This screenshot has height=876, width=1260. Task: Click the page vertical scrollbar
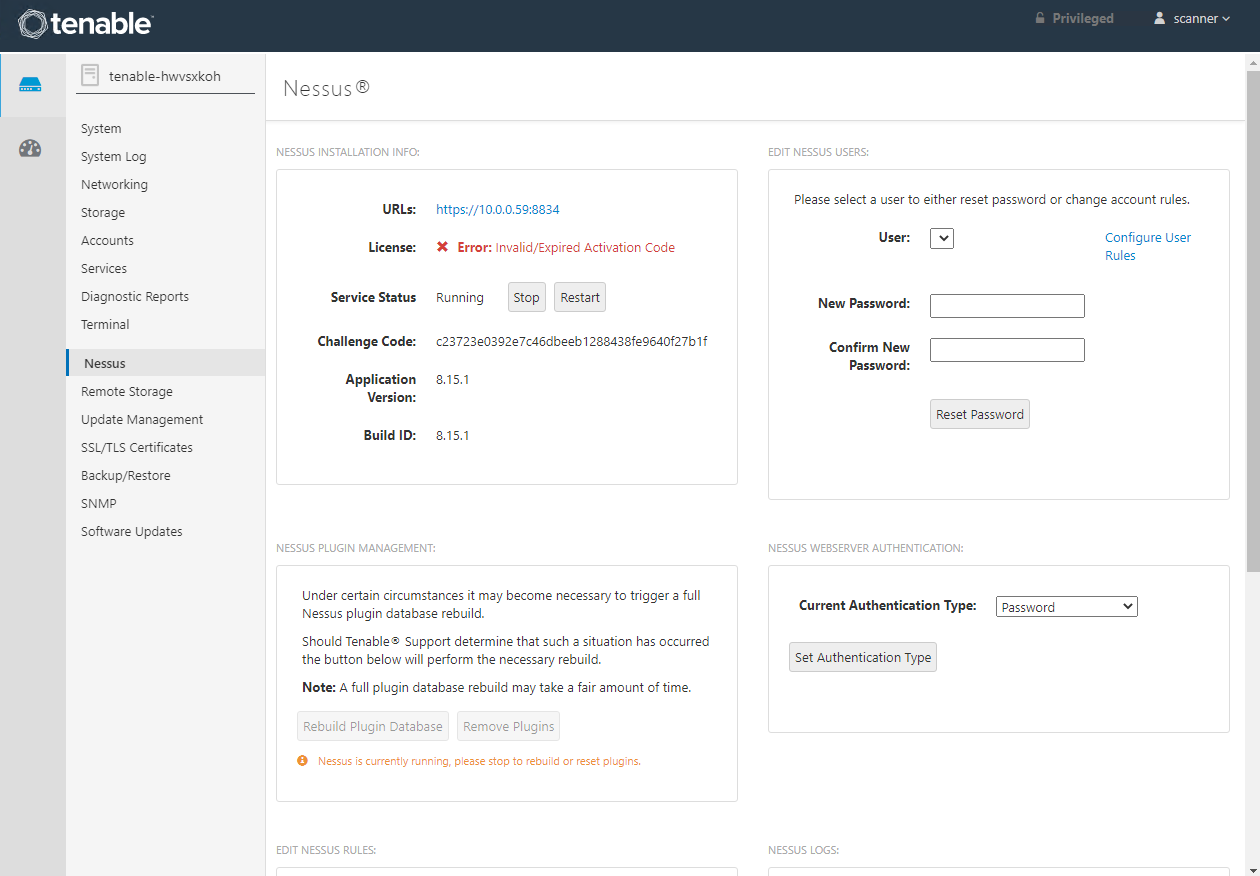tap(1253, 320)
